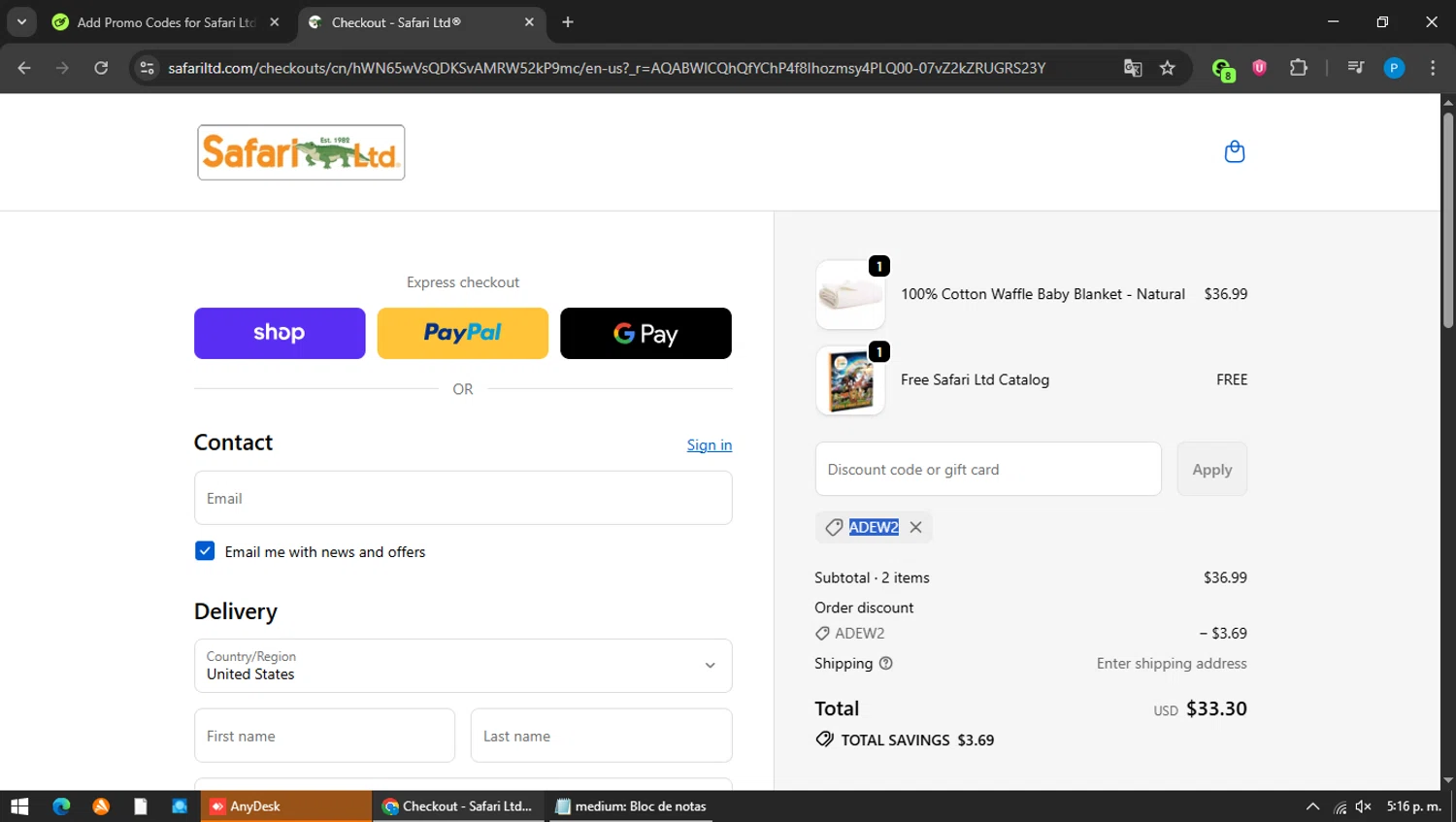Open the Windows Start menu

click(x=19, y=806)
